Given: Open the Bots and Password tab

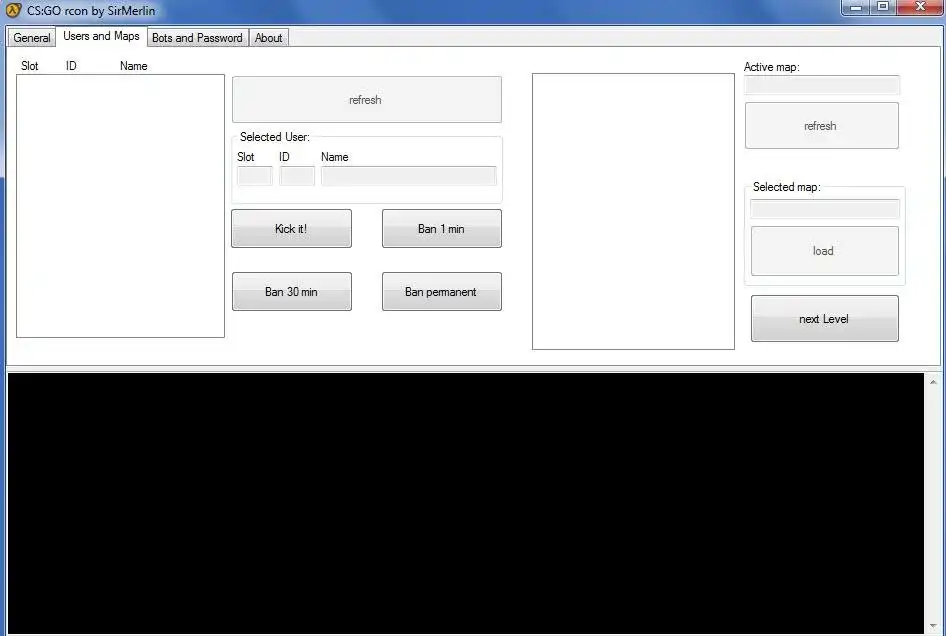Looking at the screenshot, I should [x=197, y=37].
